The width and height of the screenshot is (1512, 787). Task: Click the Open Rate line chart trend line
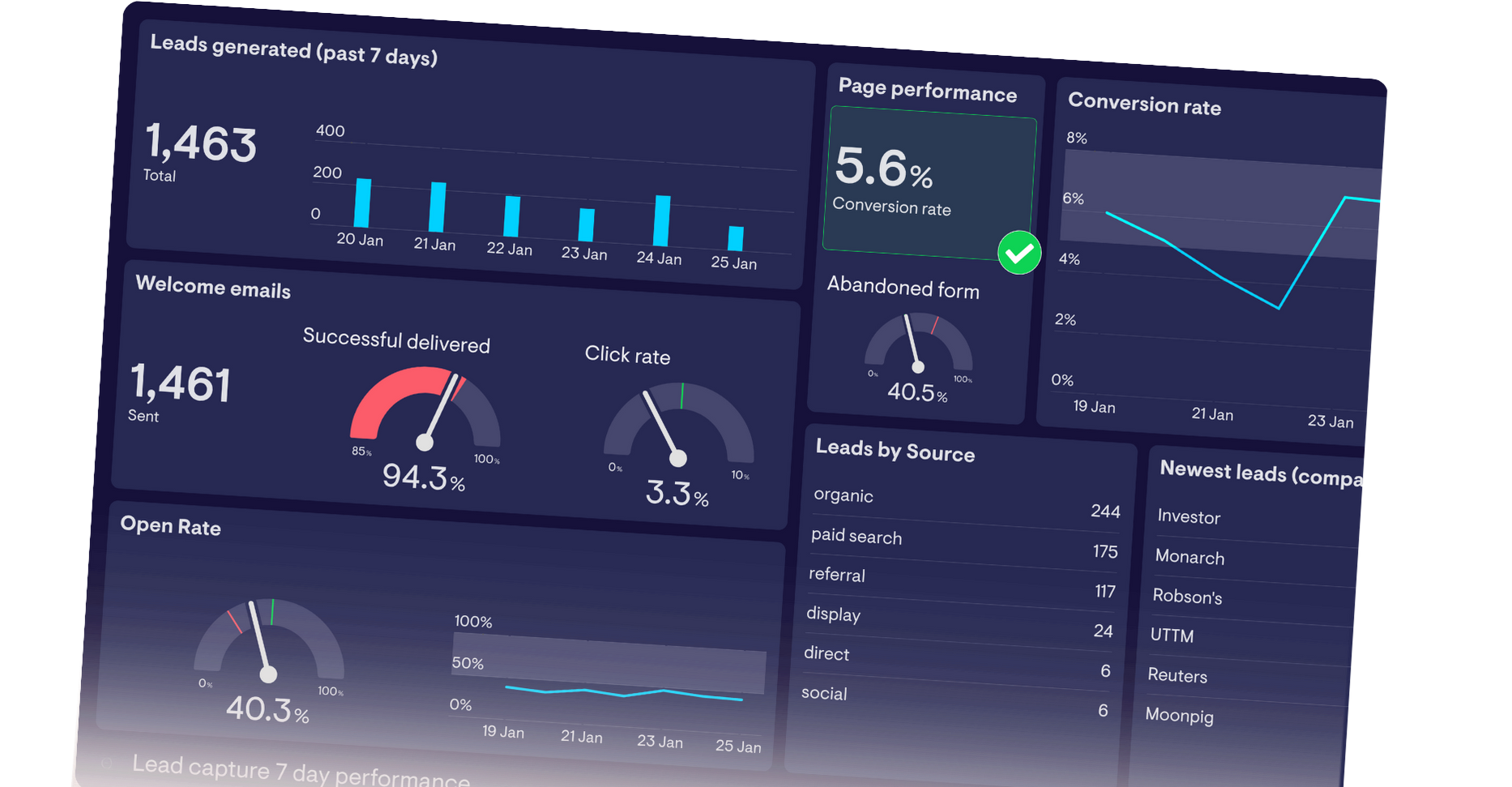pos(624,693)
